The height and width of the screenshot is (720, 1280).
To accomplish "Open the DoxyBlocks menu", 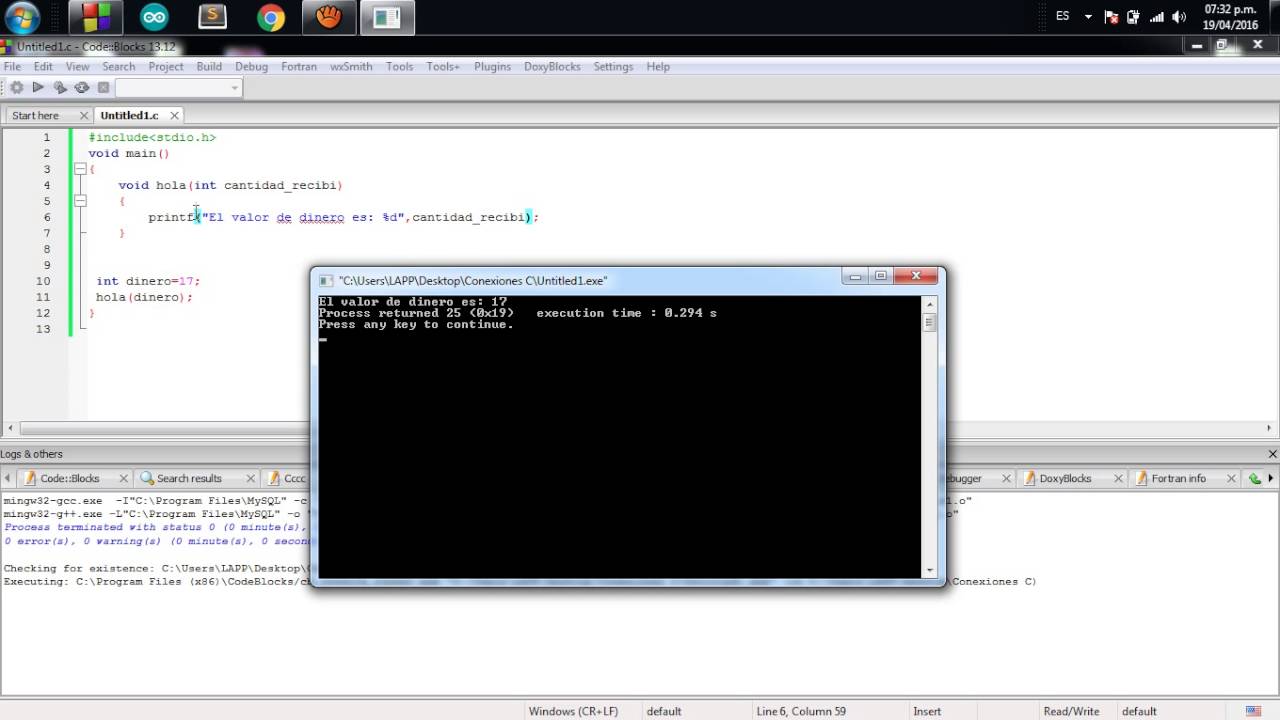I will pyautogui.click(x=552, y=67).
